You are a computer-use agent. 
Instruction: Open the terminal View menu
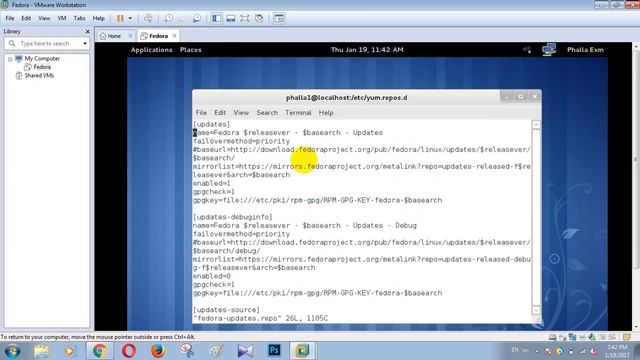241,113
